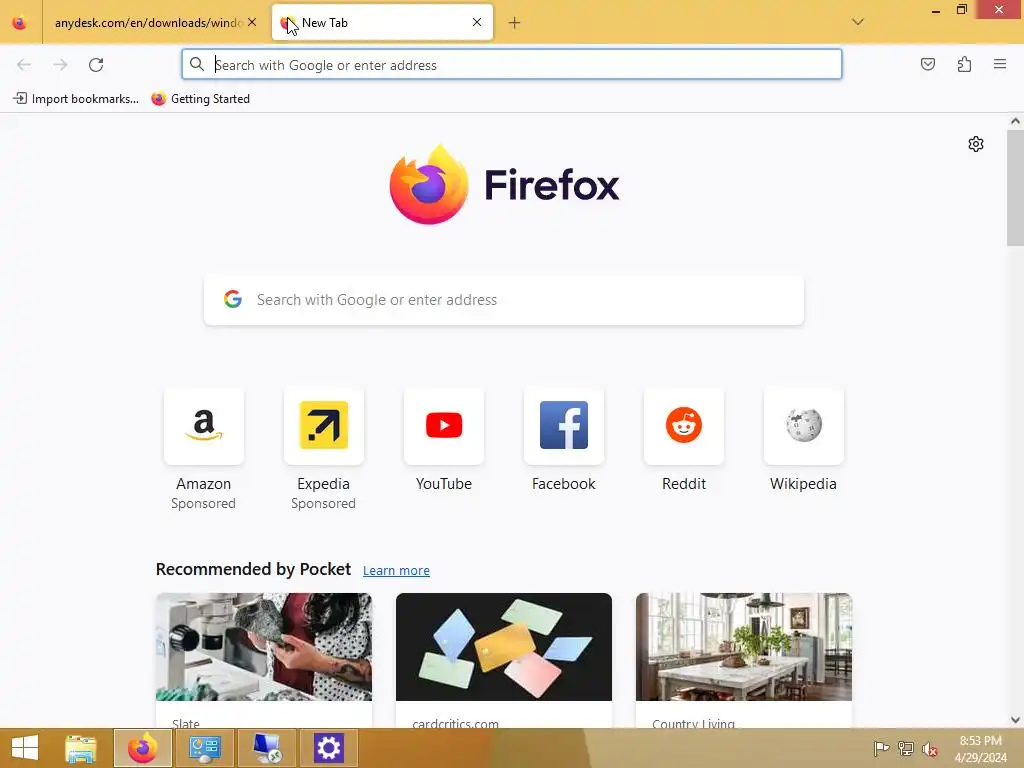Click the muted volume tray icon
Screen dimensions: 1024x768
929,749
